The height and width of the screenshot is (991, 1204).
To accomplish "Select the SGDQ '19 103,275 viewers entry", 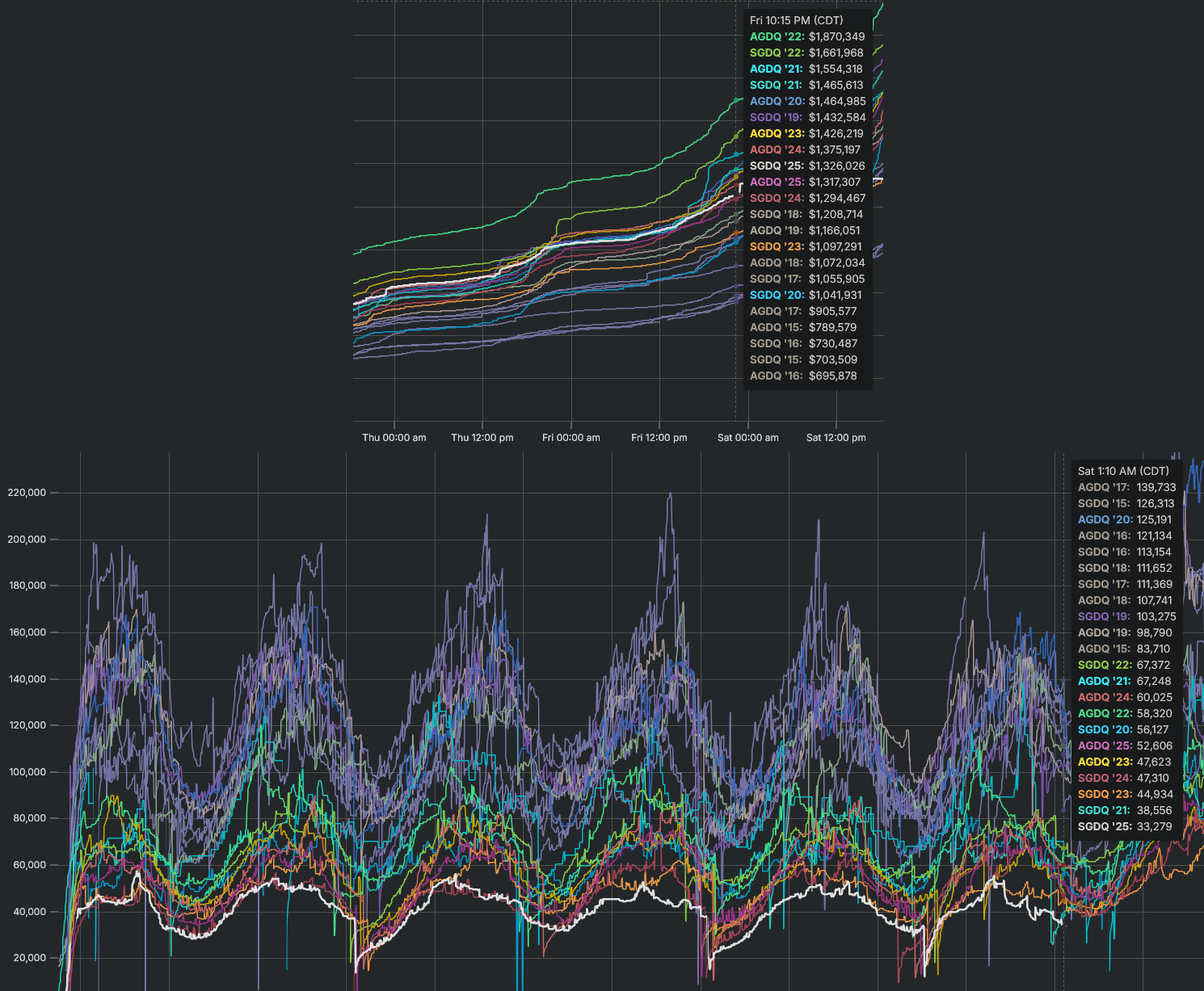I will [1127, 616].
